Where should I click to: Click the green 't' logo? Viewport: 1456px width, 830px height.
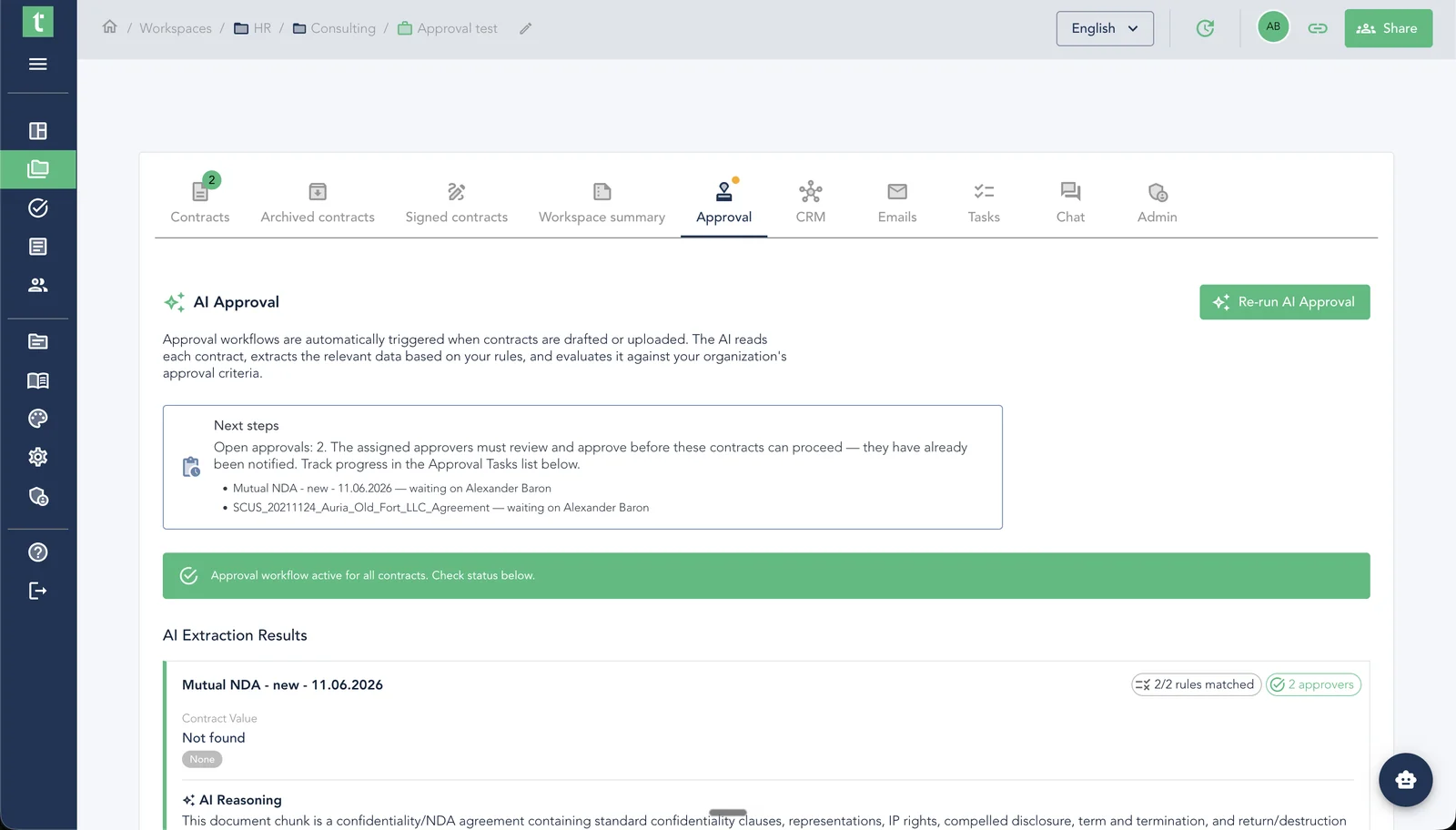click(37, 22)
